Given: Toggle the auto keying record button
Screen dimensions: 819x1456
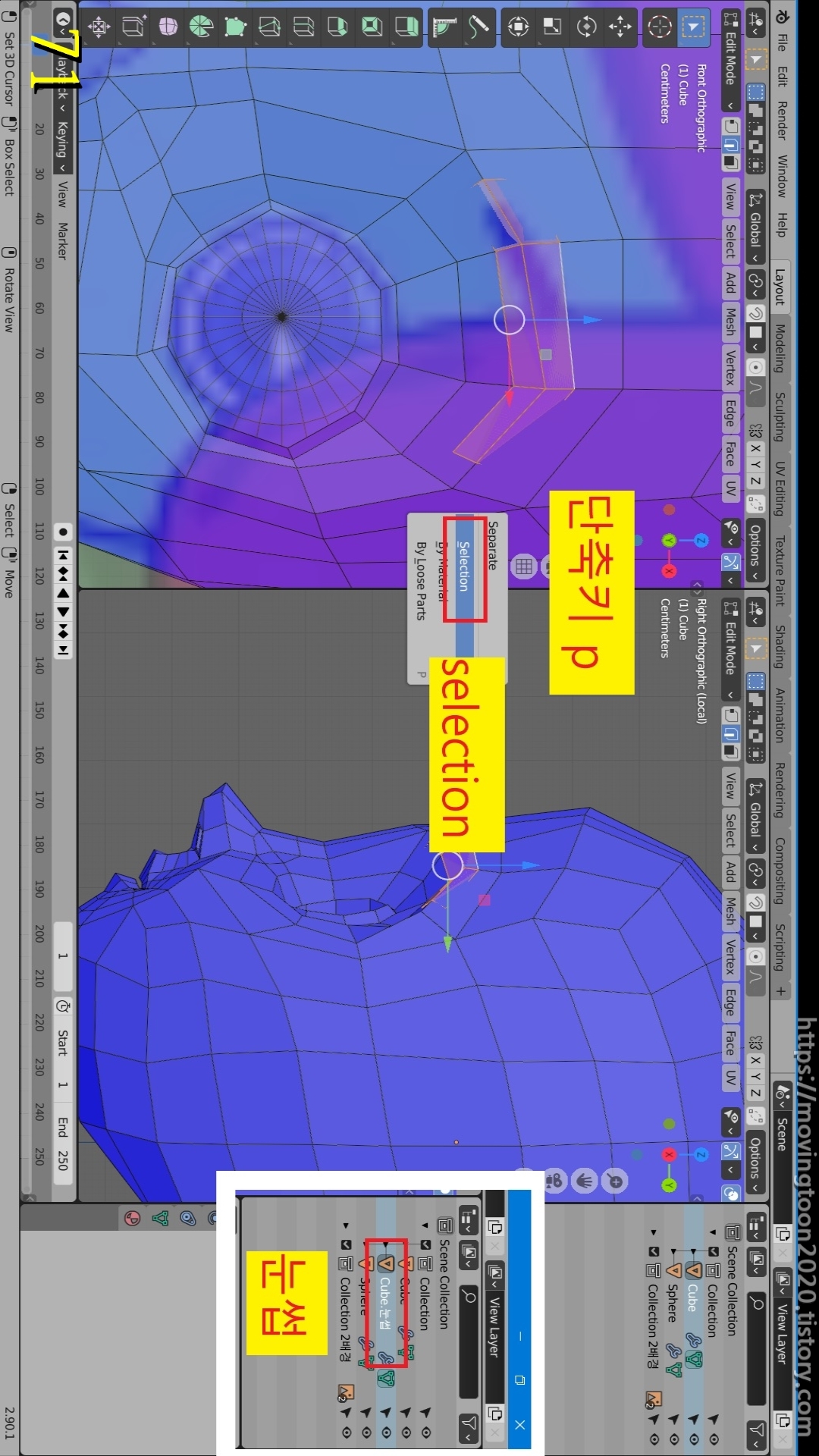Looking at the screenshot, I should coord(64,532).
